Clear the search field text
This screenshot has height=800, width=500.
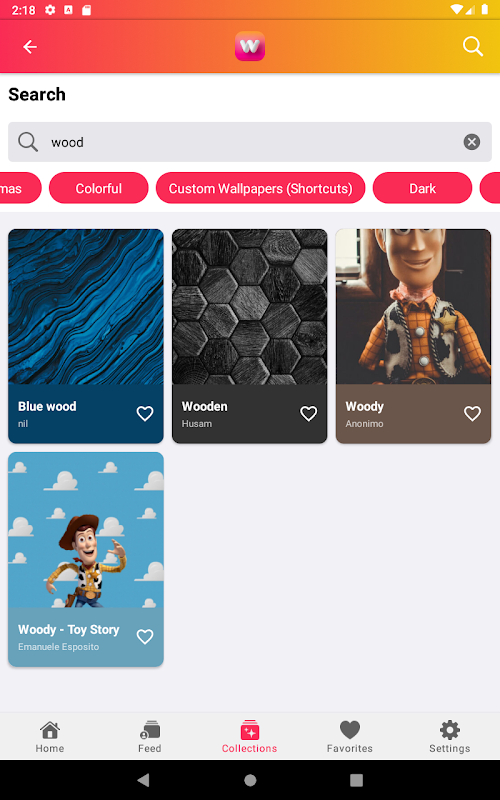(471, 142)
